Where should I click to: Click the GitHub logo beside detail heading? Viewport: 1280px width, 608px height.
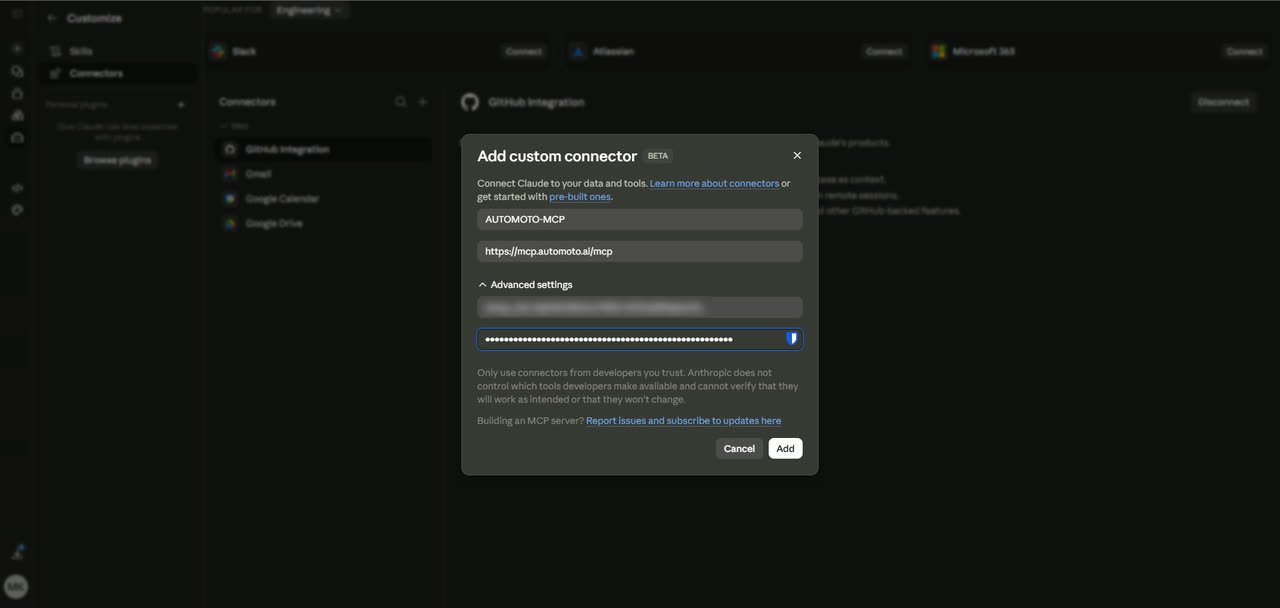470,102
